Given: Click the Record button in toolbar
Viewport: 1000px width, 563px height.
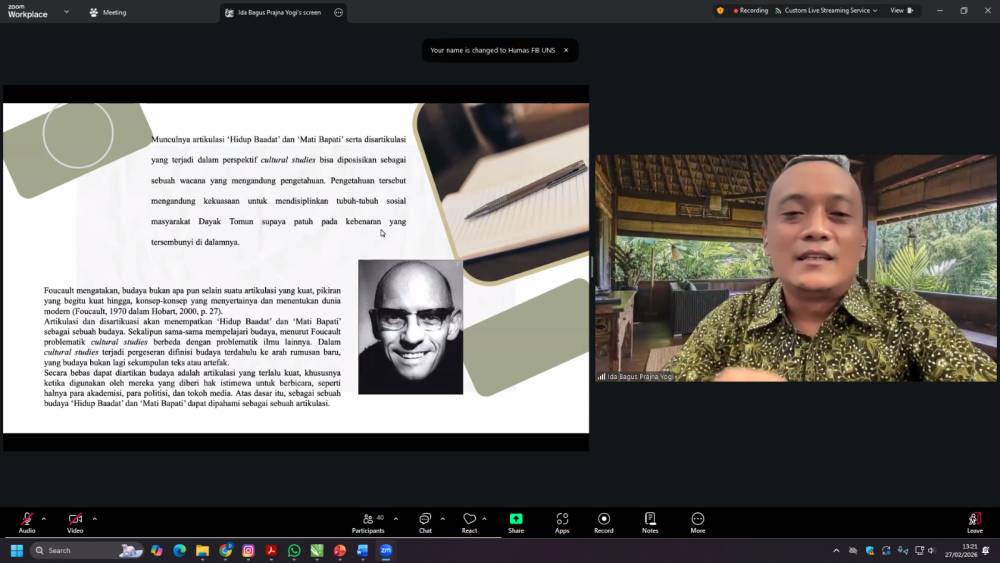Looking at the screenshot, I should tap(604, 522).
